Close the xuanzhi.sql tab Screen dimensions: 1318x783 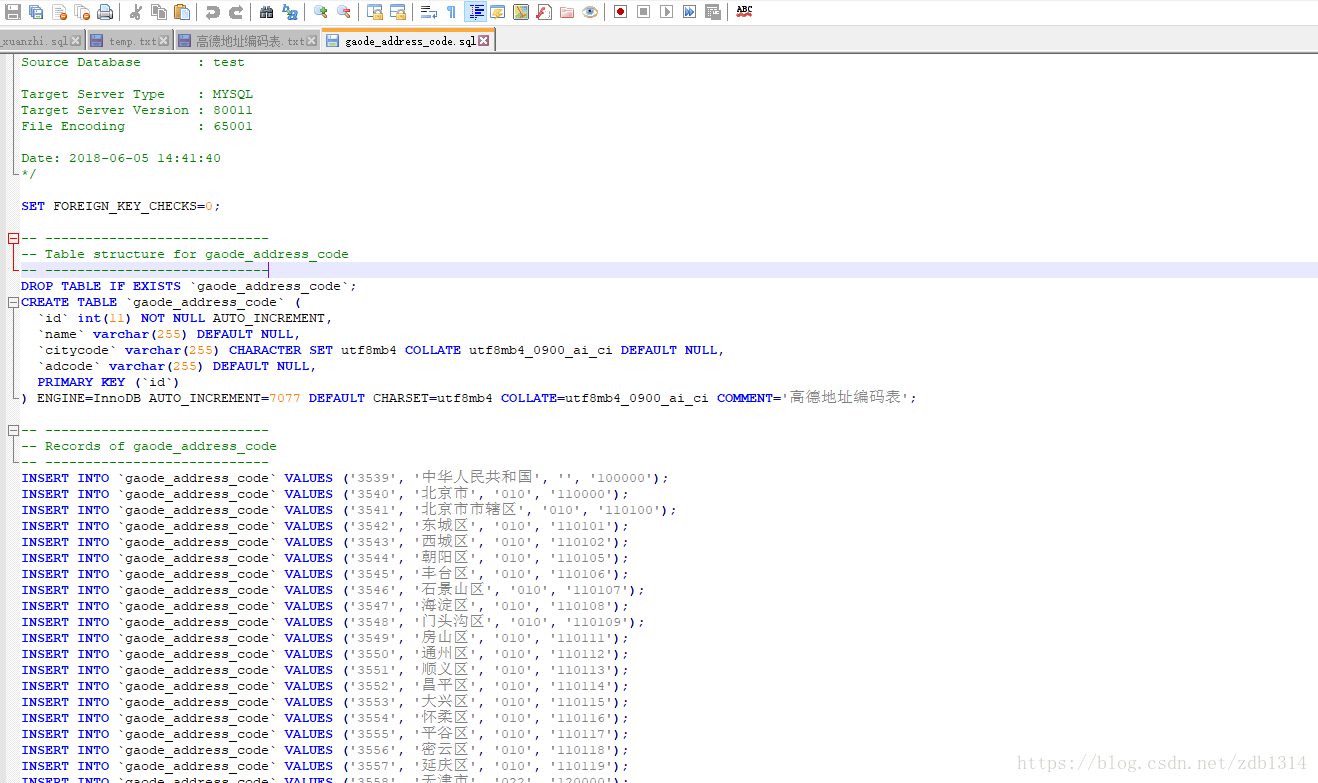click(x=76, y=41)
